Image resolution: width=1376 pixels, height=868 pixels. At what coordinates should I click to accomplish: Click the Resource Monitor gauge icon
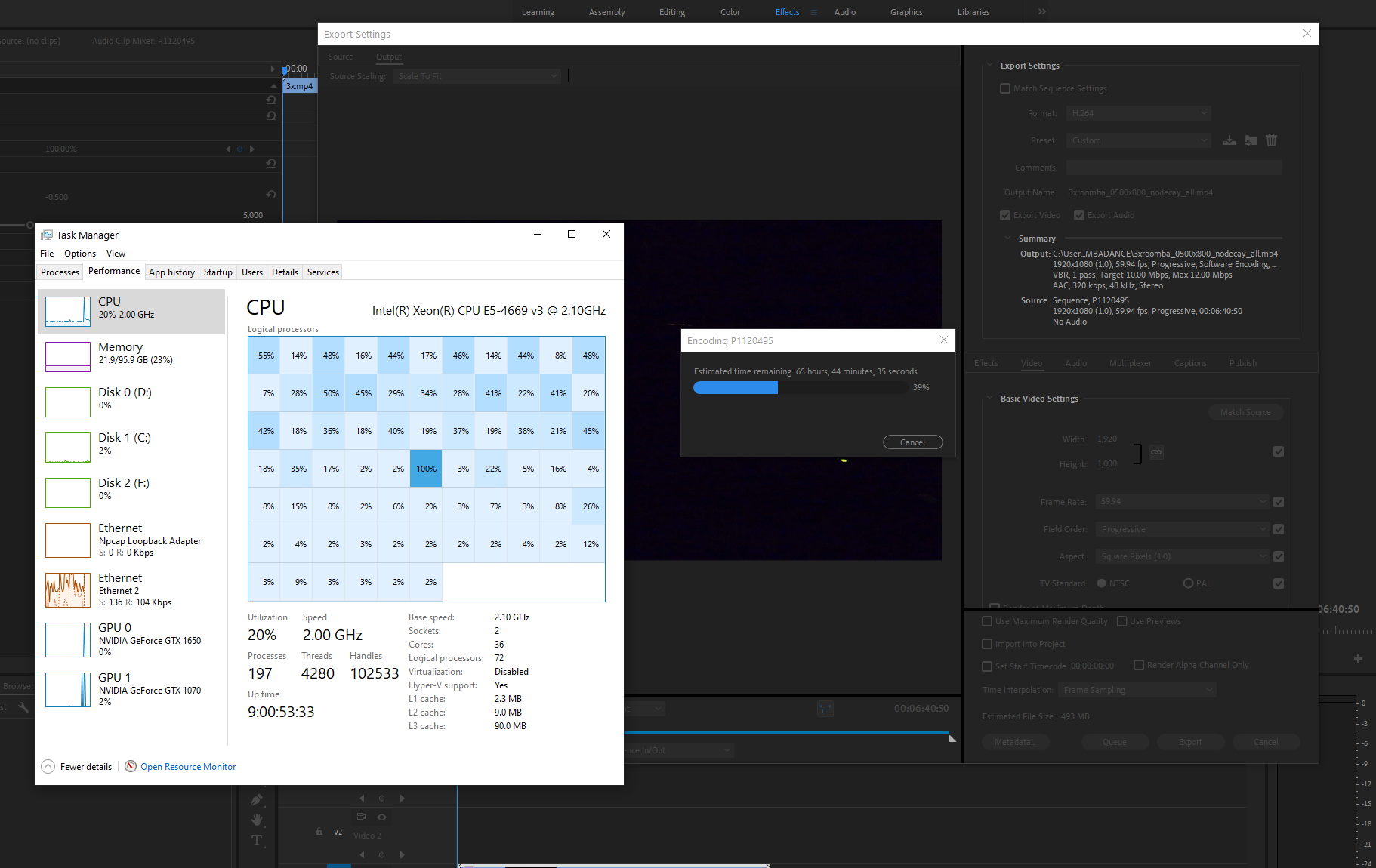pos(131,766)
